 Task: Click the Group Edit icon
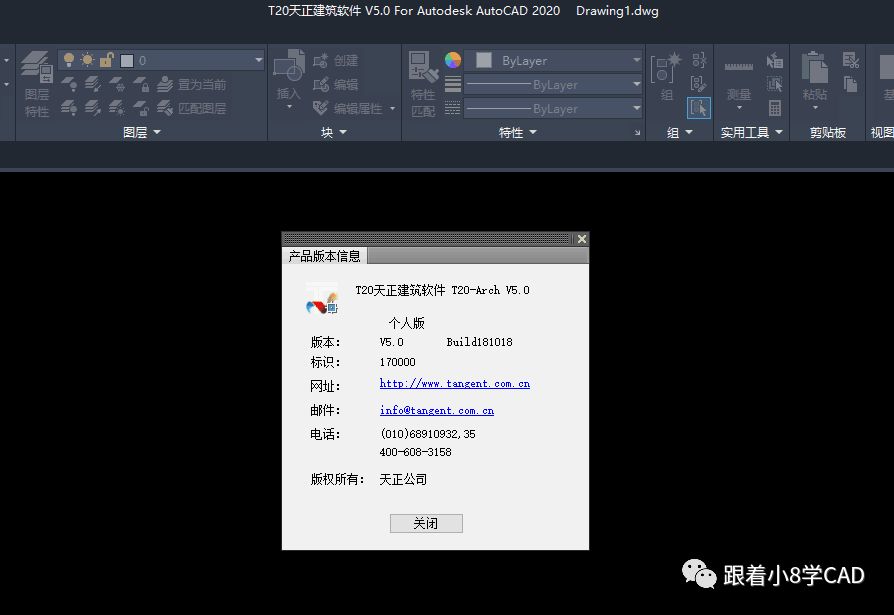click(x=699, y=84)
